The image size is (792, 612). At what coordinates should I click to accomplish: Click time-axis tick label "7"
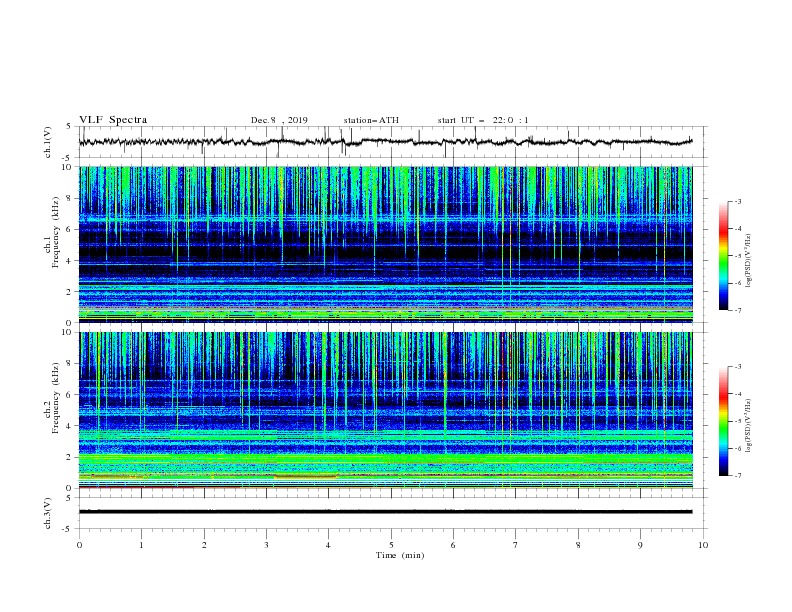(516, 545)
